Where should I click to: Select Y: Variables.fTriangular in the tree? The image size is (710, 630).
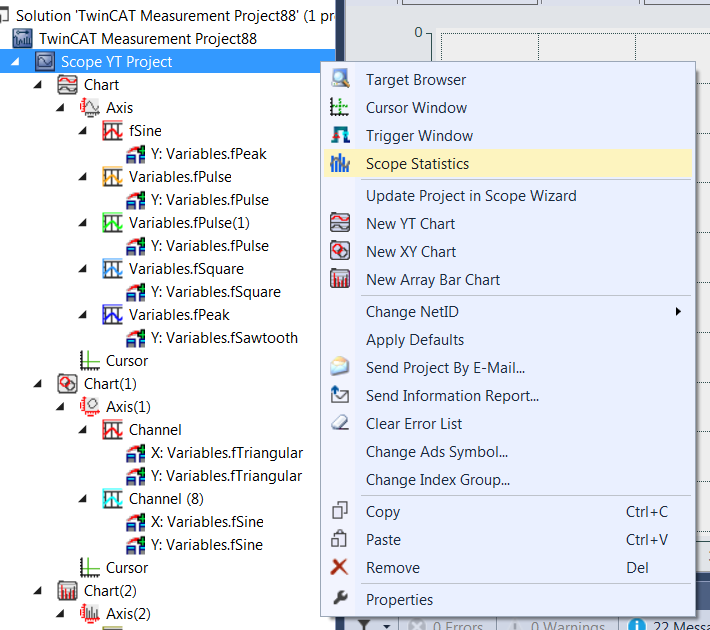(226, 476)
